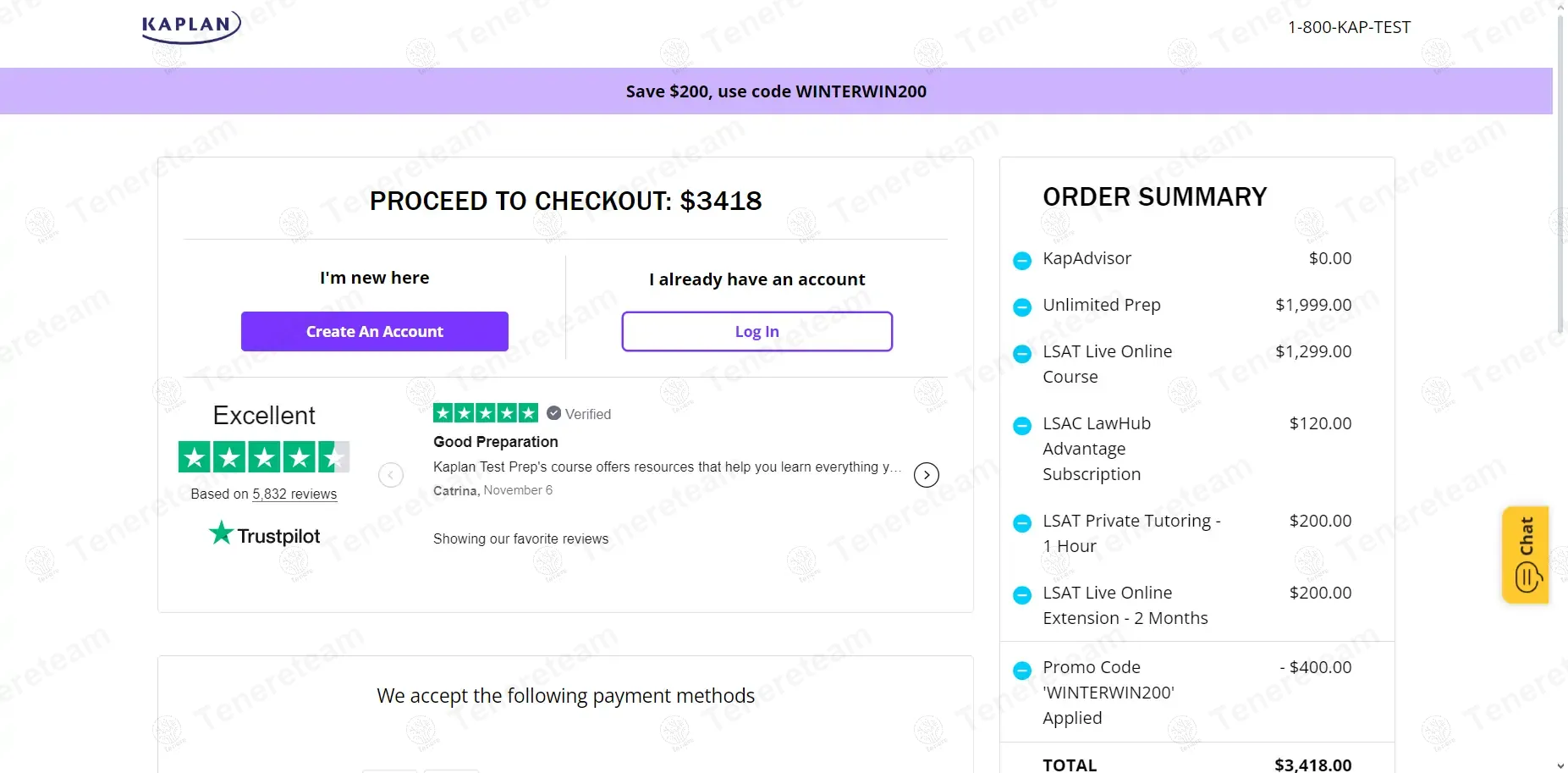Remove the WINTERWIN200 promo code
Screen dimensions: 1568x773
1022,671
